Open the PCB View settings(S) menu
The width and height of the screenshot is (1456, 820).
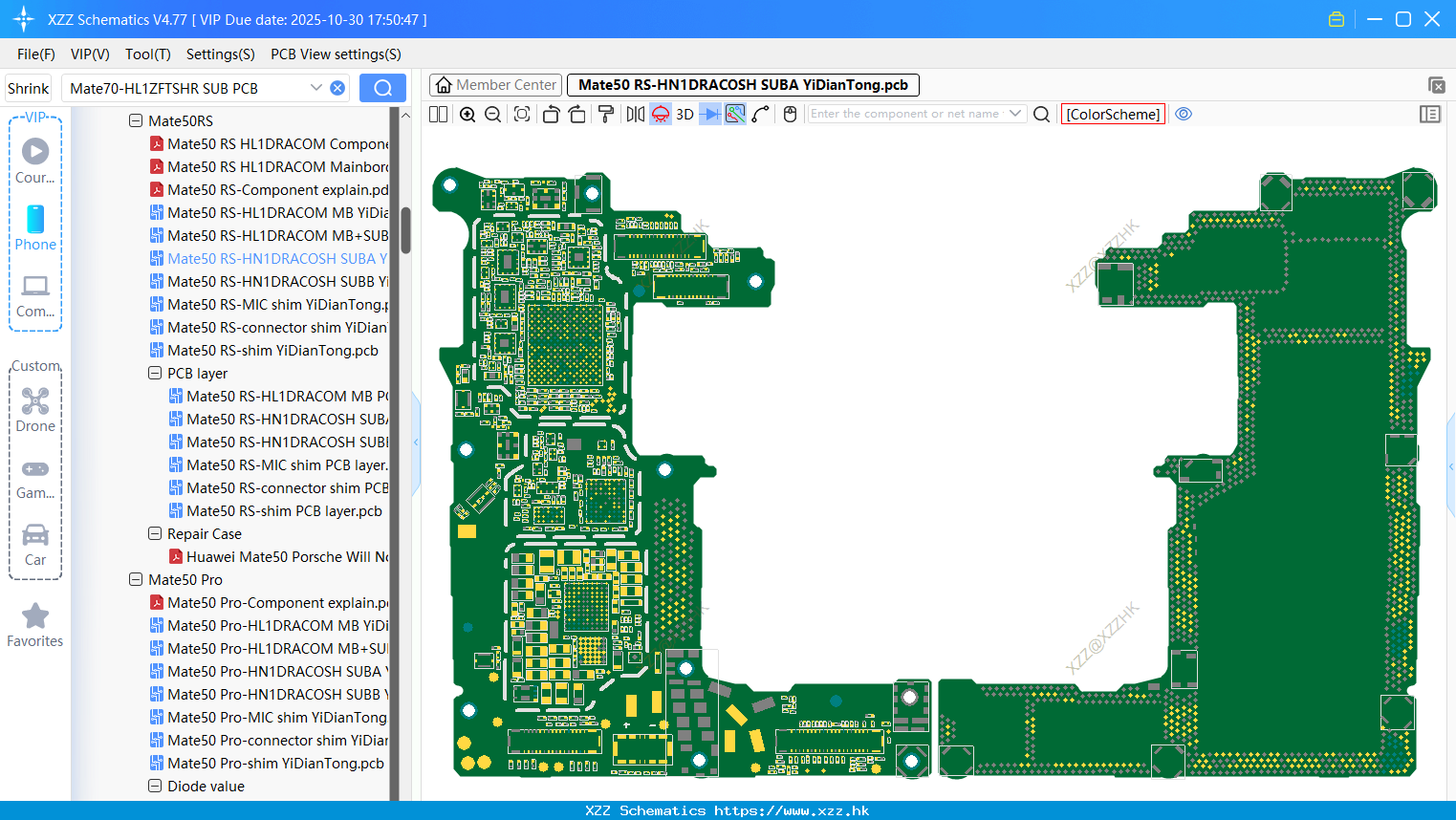tap(336, 54)
